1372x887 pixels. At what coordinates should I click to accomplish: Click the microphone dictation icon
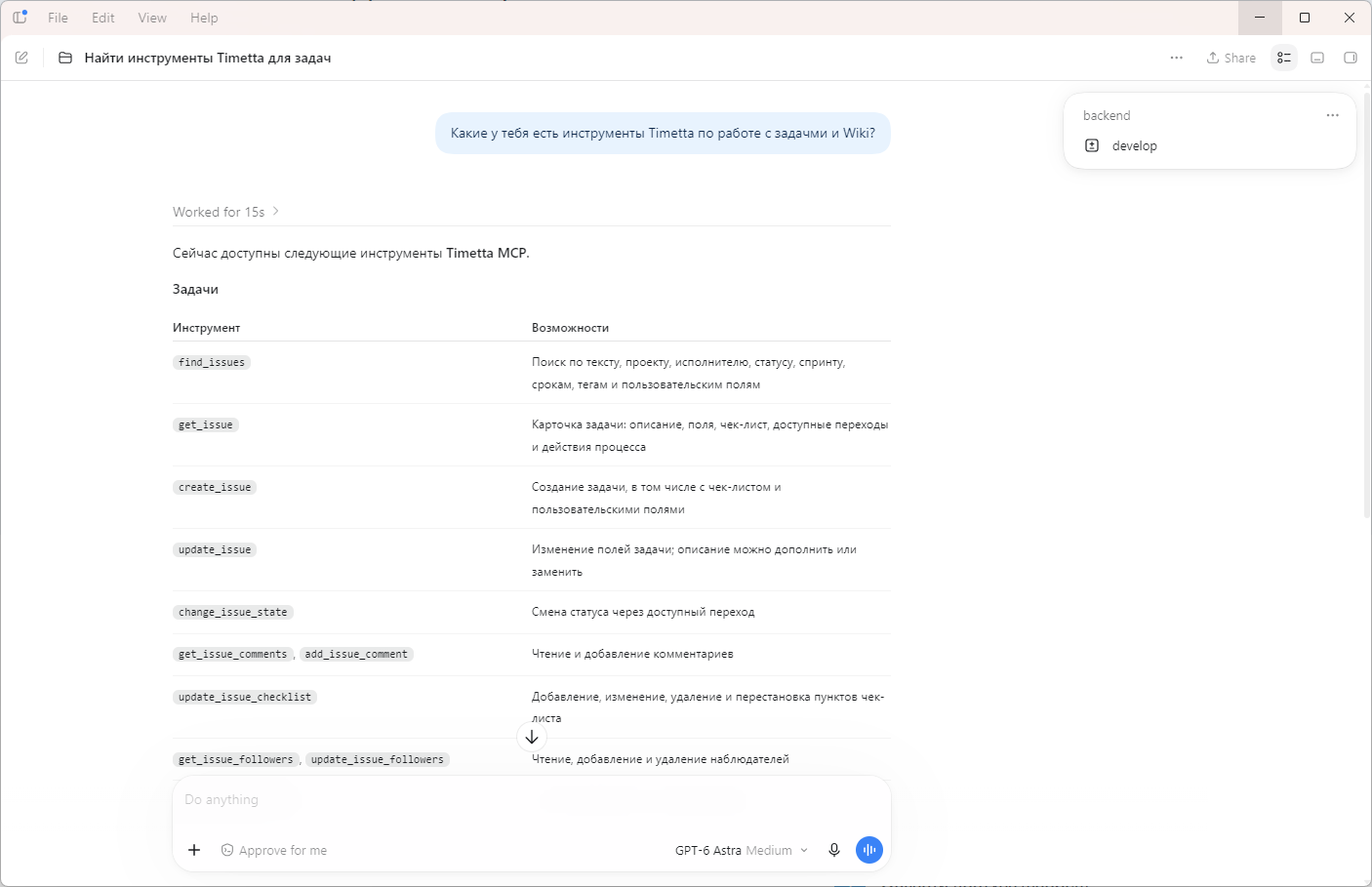click(x=834, y=850)
